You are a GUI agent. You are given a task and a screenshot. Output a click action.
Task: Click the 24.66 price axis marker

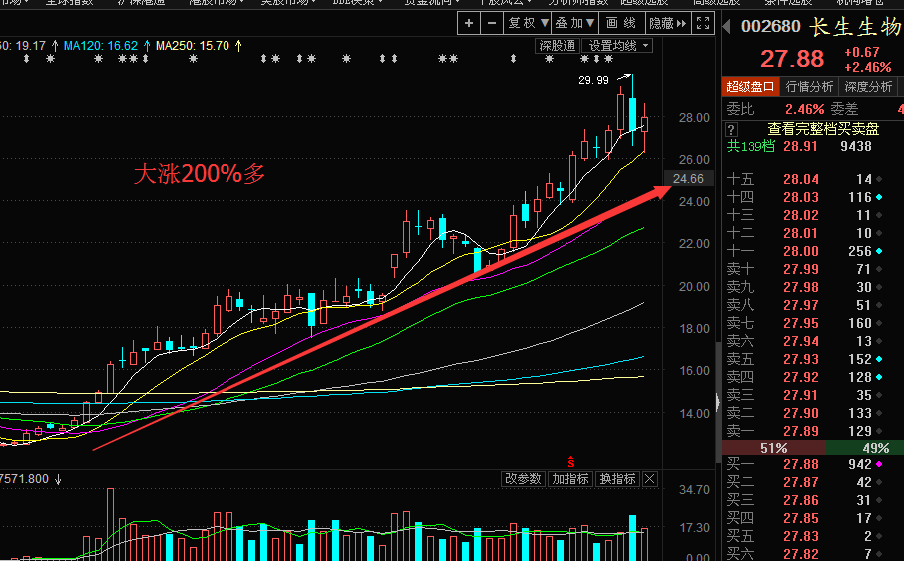[688, 179]
